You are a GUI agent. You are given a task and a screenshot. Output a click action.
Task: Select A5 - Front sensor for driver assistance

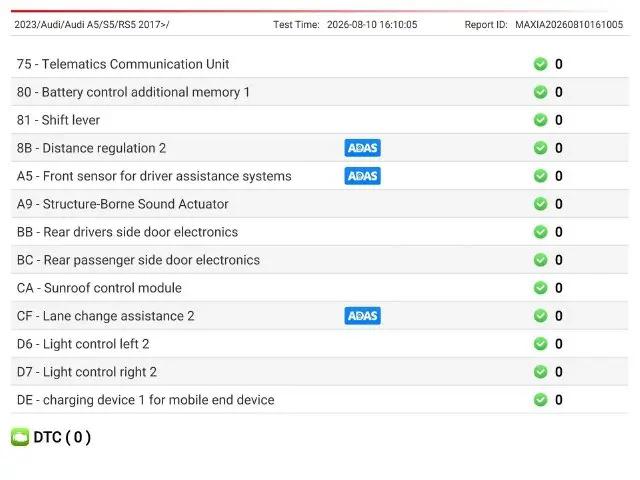(320, 176)
